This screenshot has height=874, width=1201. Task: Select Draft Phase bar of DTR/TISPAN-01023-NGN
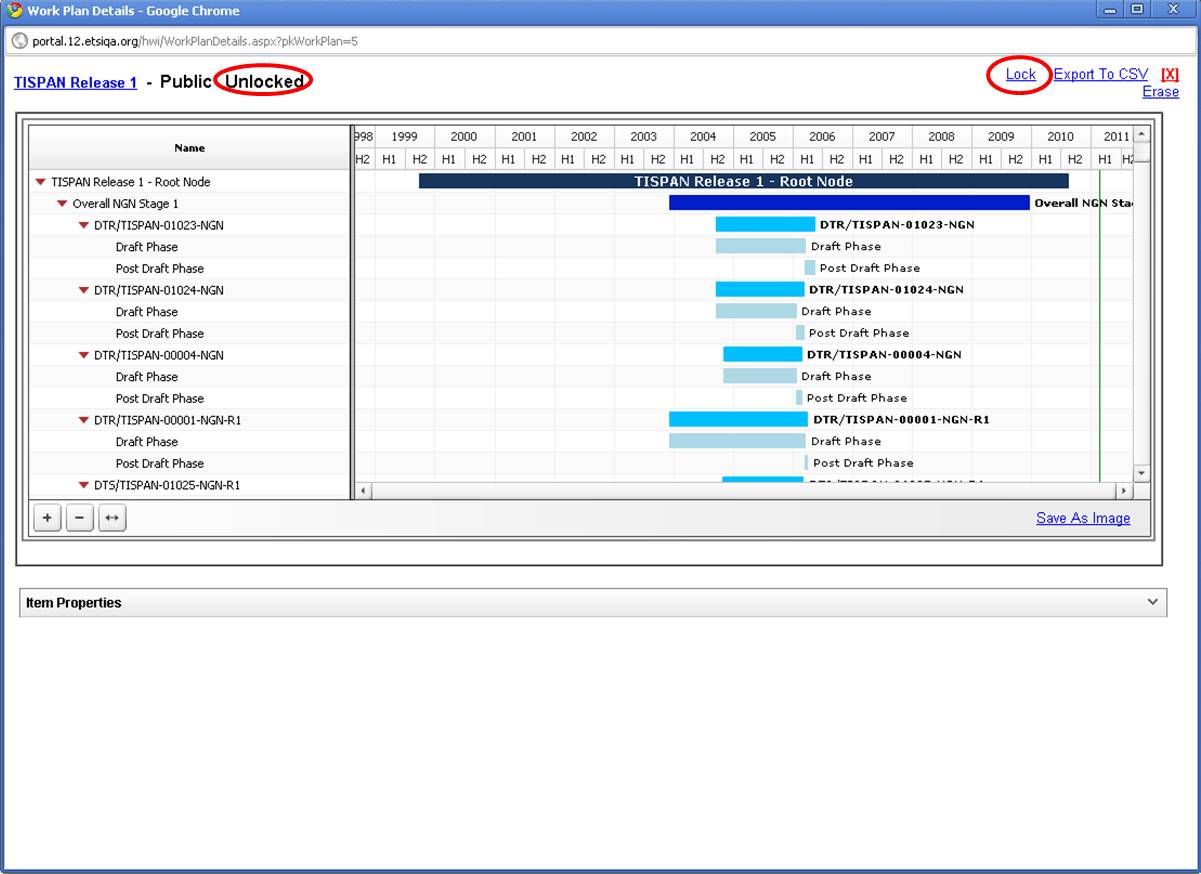tap(760, 246)
